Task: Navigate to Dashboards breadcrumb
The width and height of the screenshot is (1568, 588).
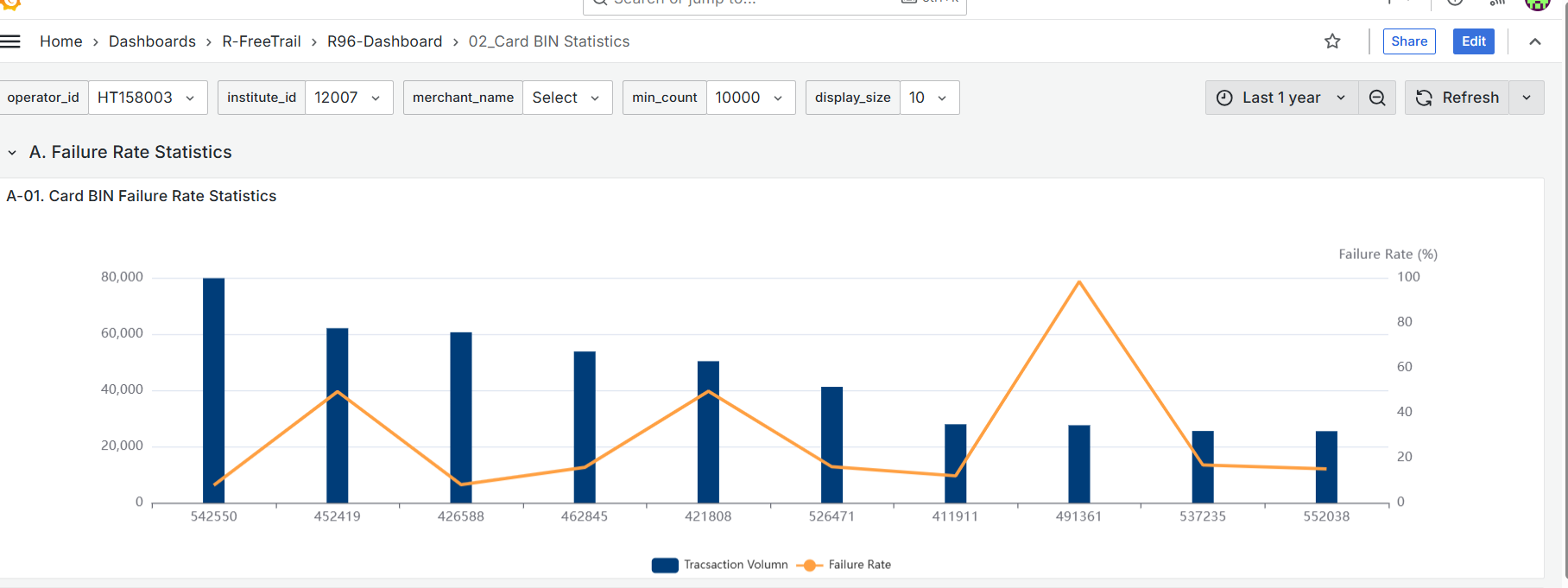Action: click(152, 41)
